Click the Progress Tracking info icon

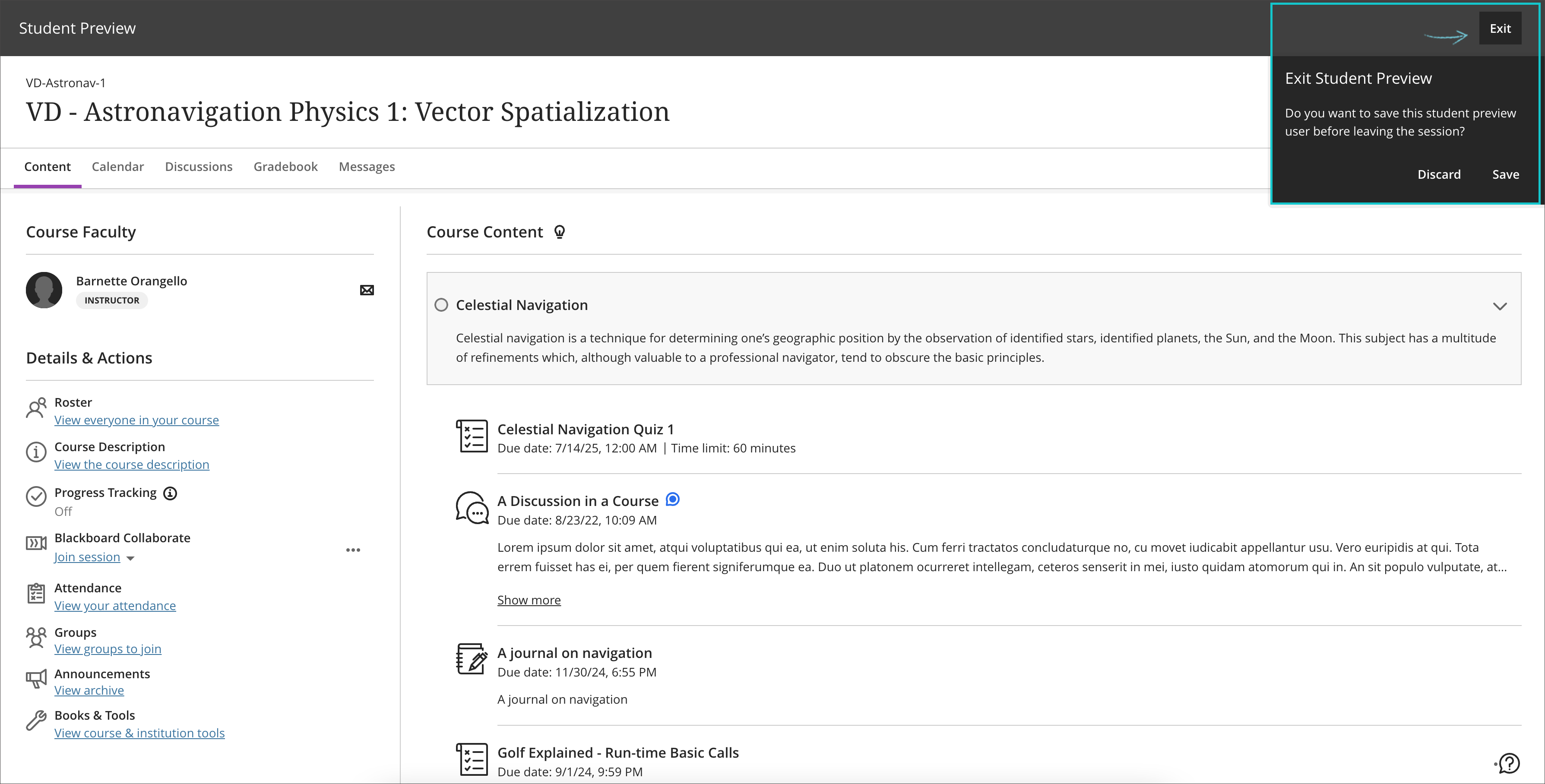point(170,493)
